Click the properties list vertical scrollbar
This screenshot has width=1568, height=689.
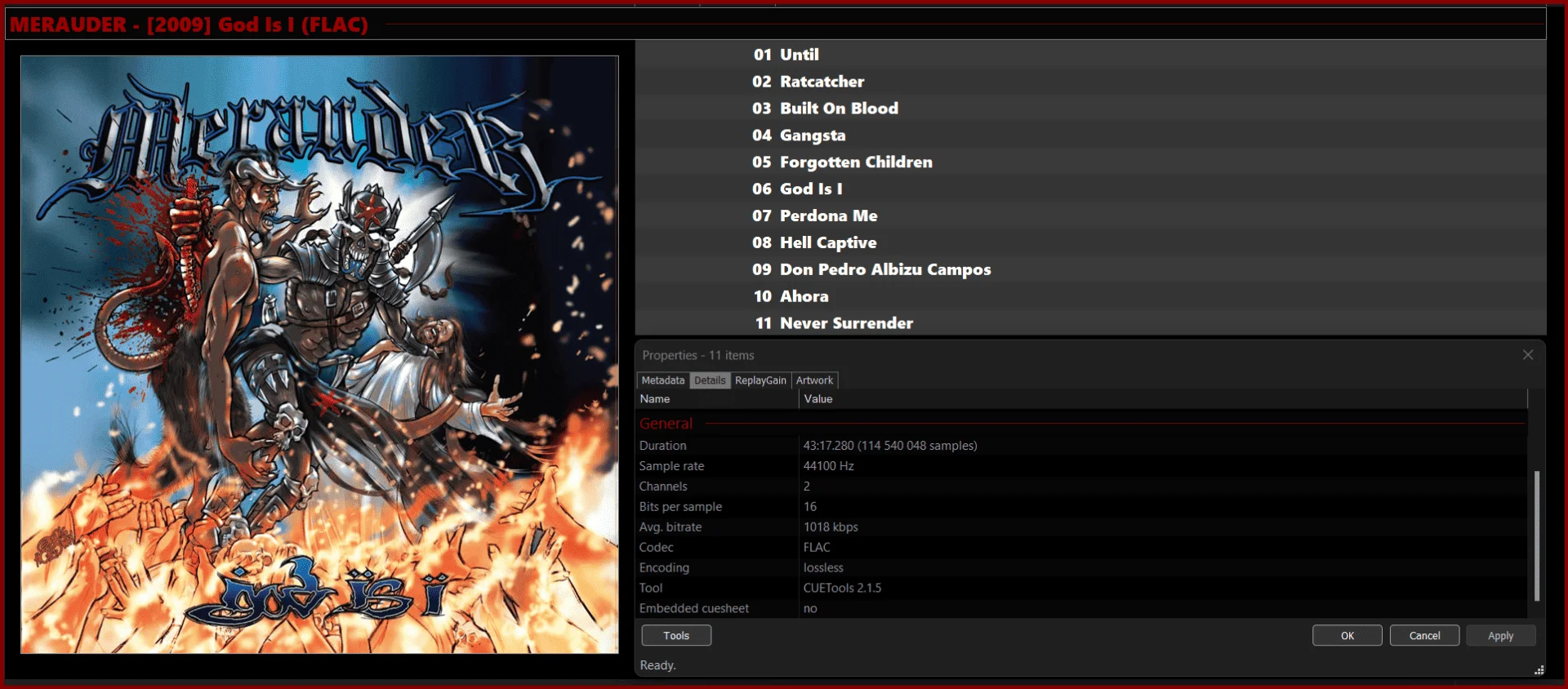1536,536
